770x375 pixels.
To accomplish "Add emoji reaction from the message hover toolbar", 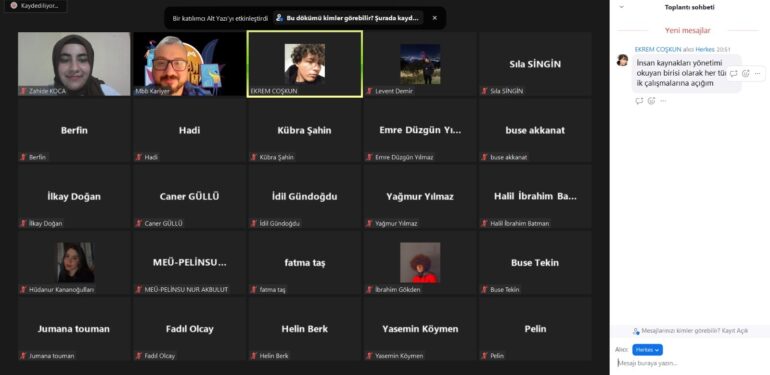I will point(746,74).
